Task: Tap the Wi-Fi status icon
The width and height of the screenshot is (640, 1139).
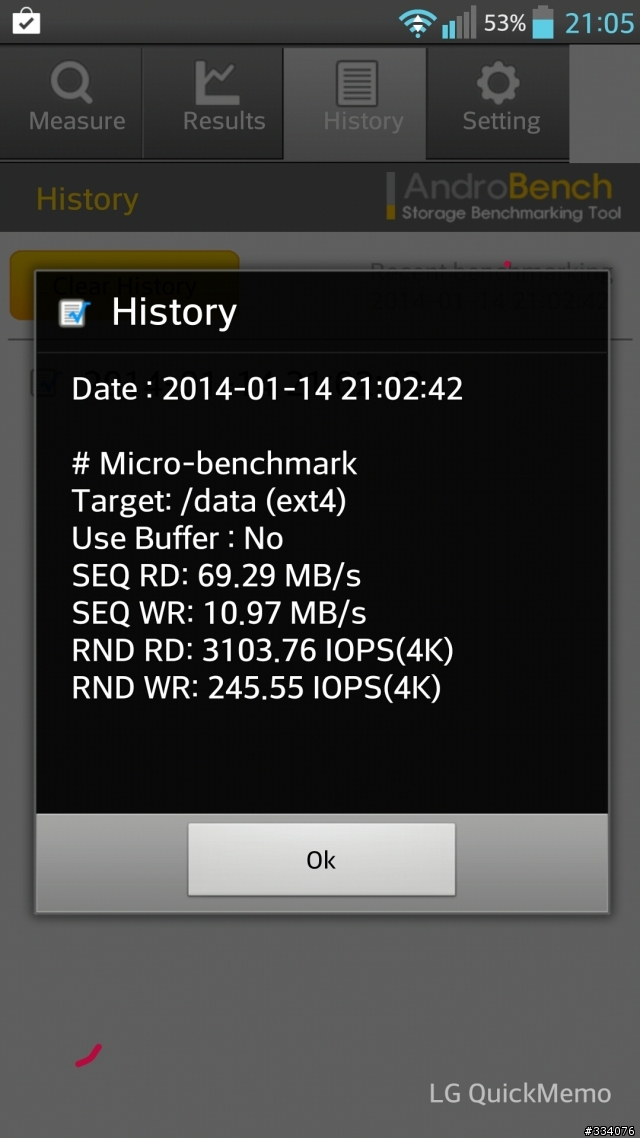Action: pos(418,23)
